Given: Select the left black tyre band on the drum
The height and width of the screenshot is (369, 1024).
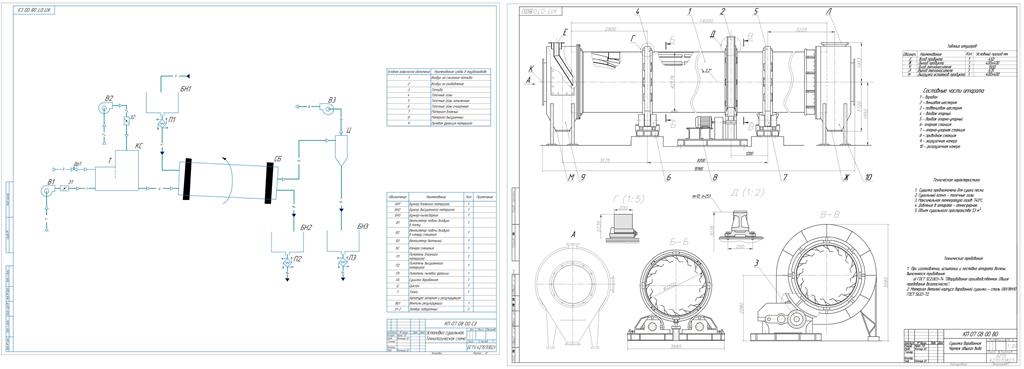Looking at the screenshot, I should (x=187, y=178).
